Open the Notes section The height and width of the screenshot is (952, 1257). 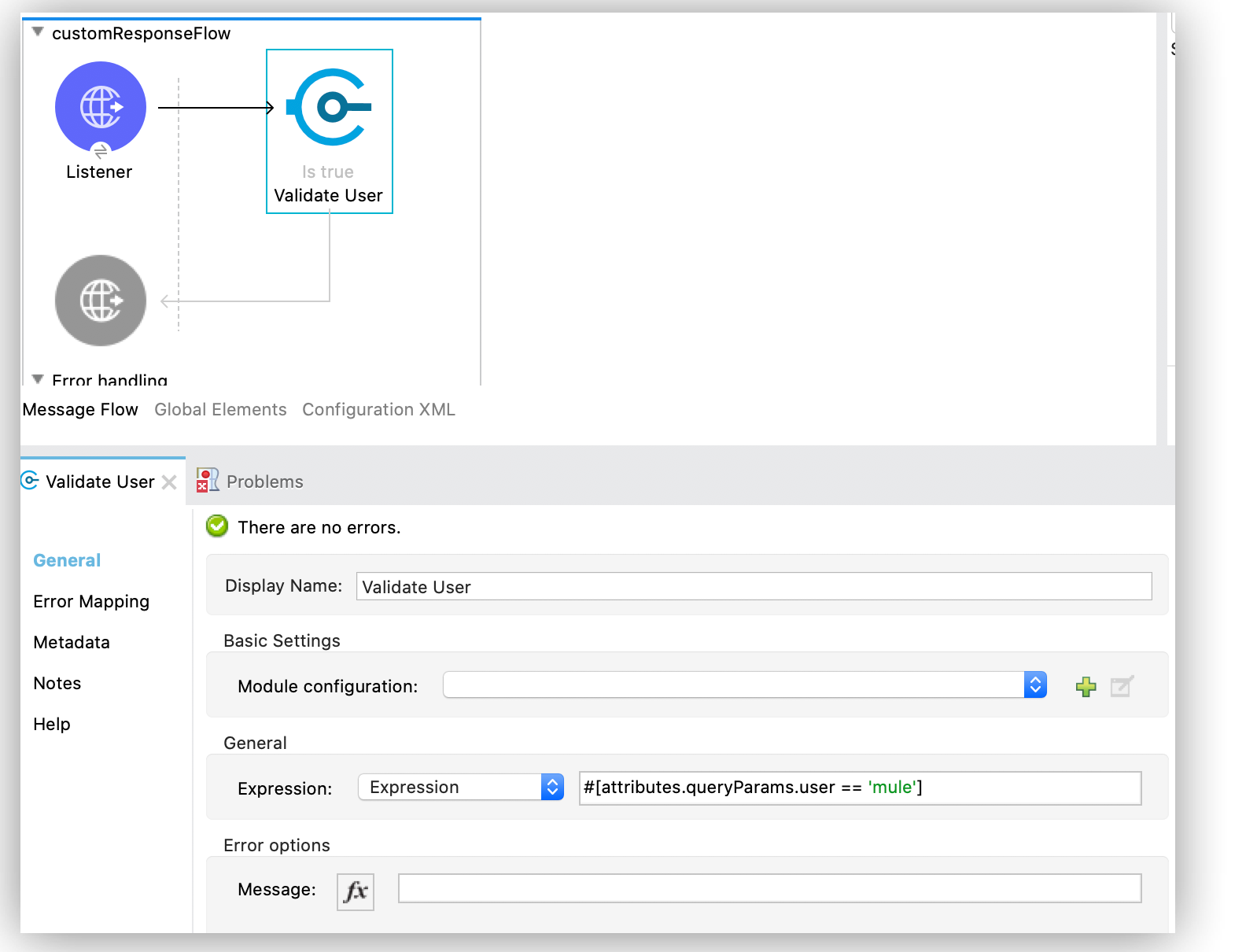[57, 684]
